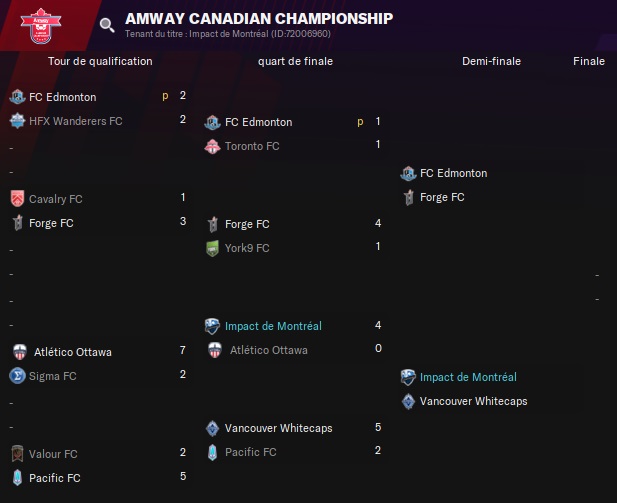The width and height of the screenshot is (617, 503).
Task: Select the Toronto FC club badge
Action: click(x=212, y=146)
